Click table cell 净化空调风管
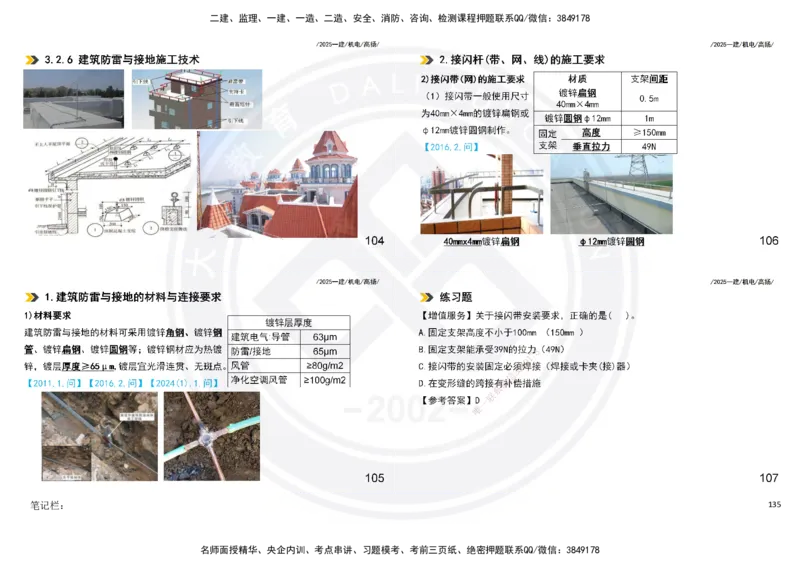800x566 pixels. pyautogui.click(x=263, y=380)
